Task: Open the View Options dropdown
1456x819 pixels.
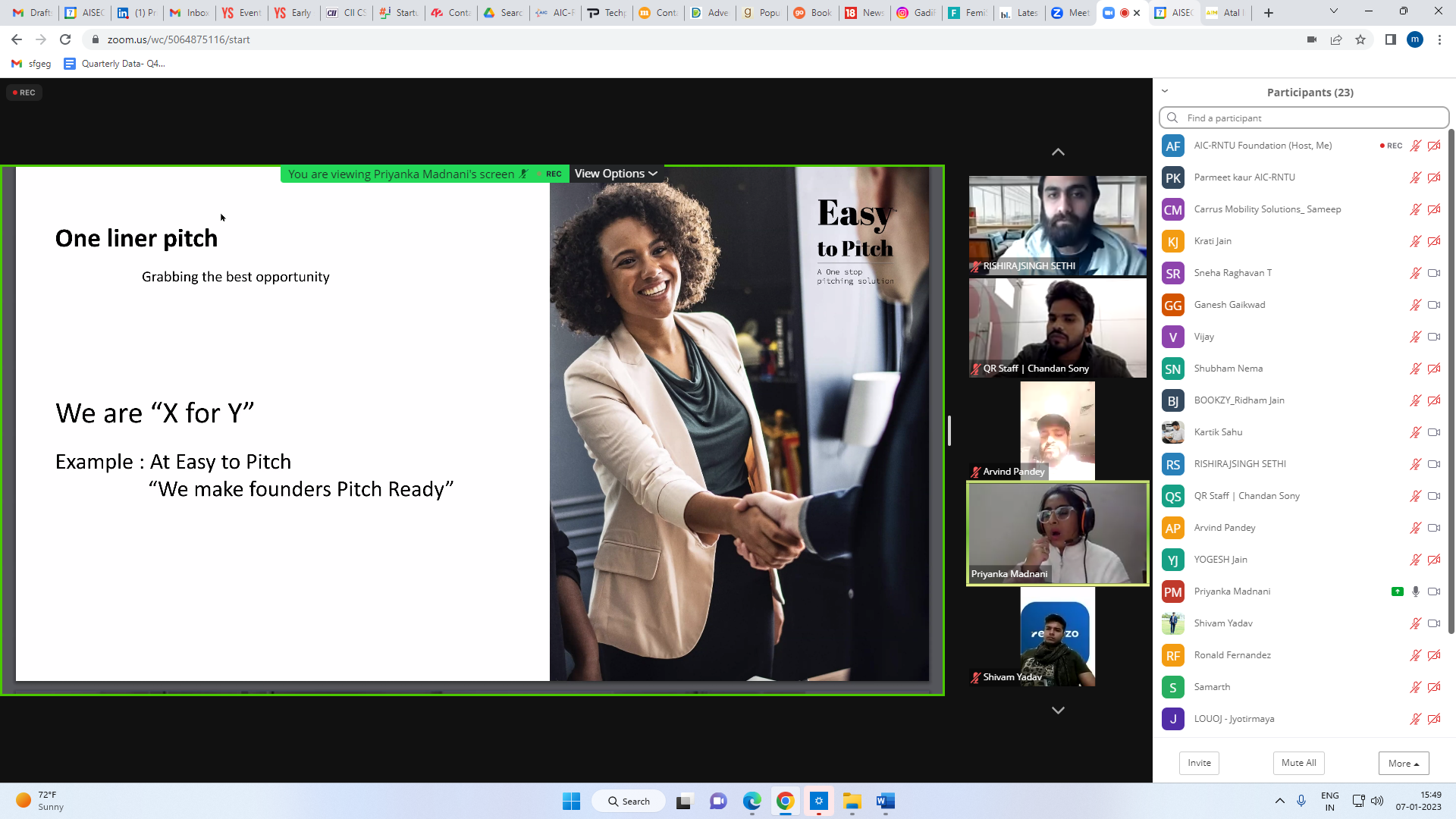Action: click(x=615, y=174)
